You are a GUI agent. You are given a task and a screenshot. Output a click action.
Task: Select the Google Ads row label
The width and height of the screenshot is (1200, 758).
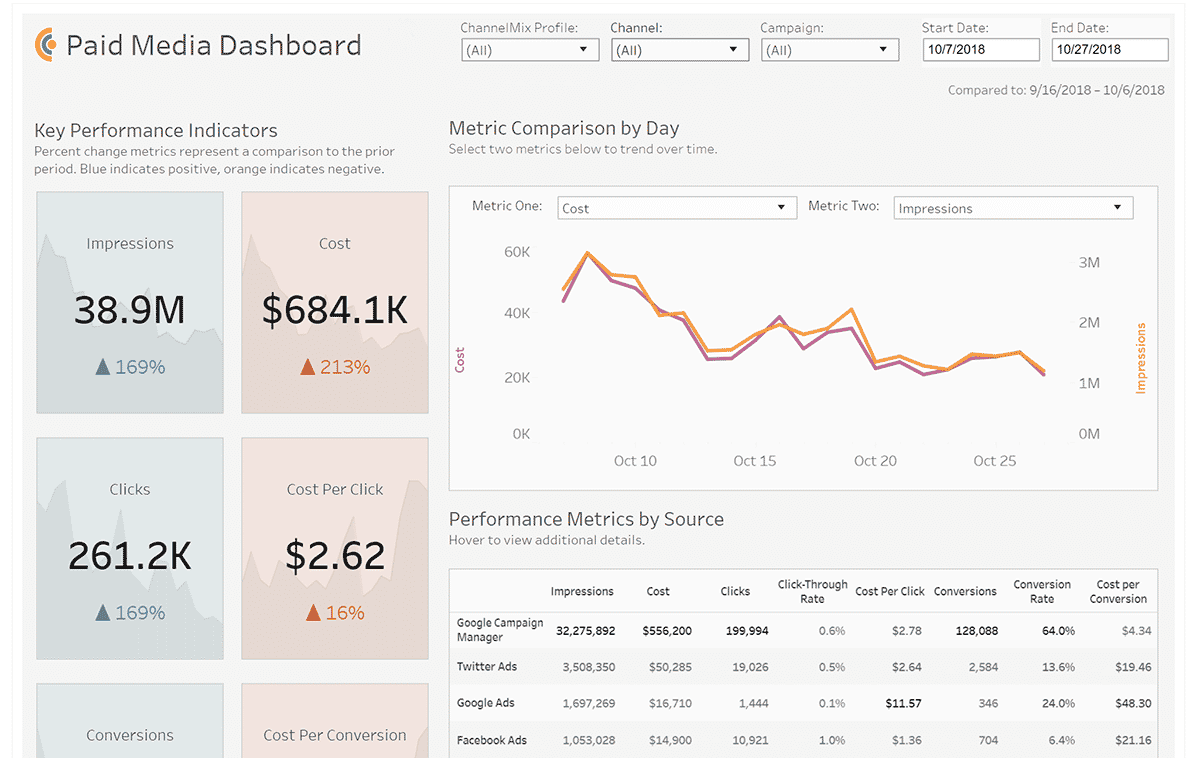(486, 703)
